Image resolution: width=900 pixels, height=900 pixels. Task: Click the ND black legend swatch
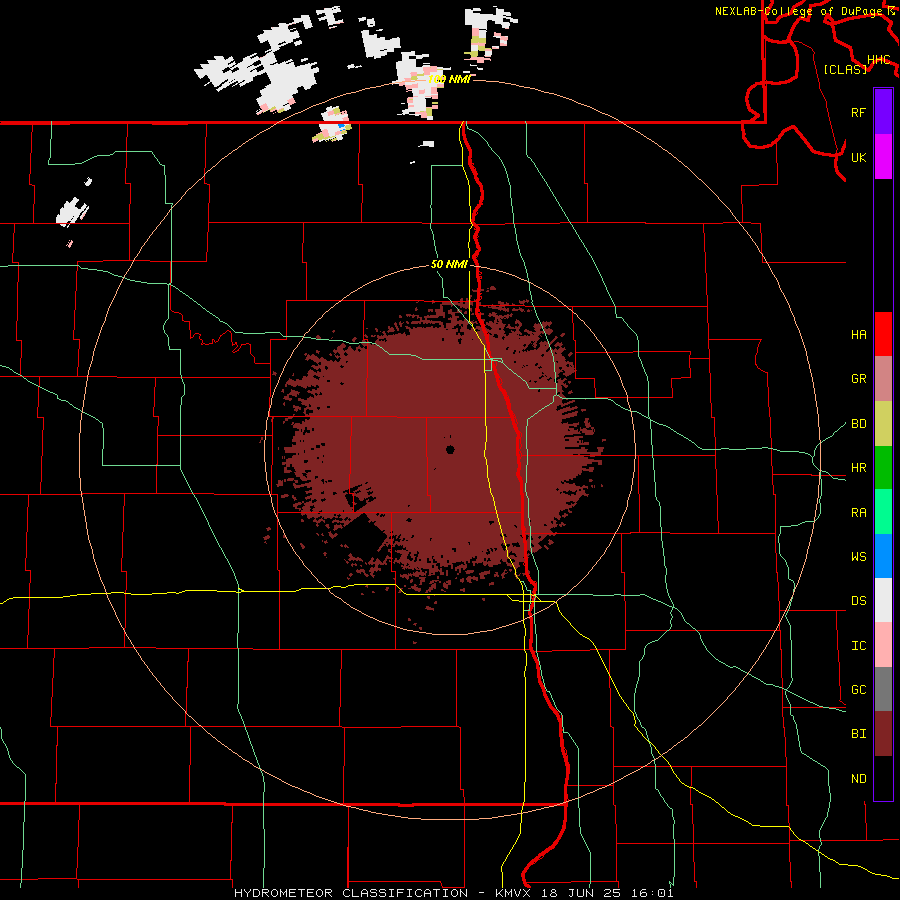pyautogui.click(x=883, y=778)
